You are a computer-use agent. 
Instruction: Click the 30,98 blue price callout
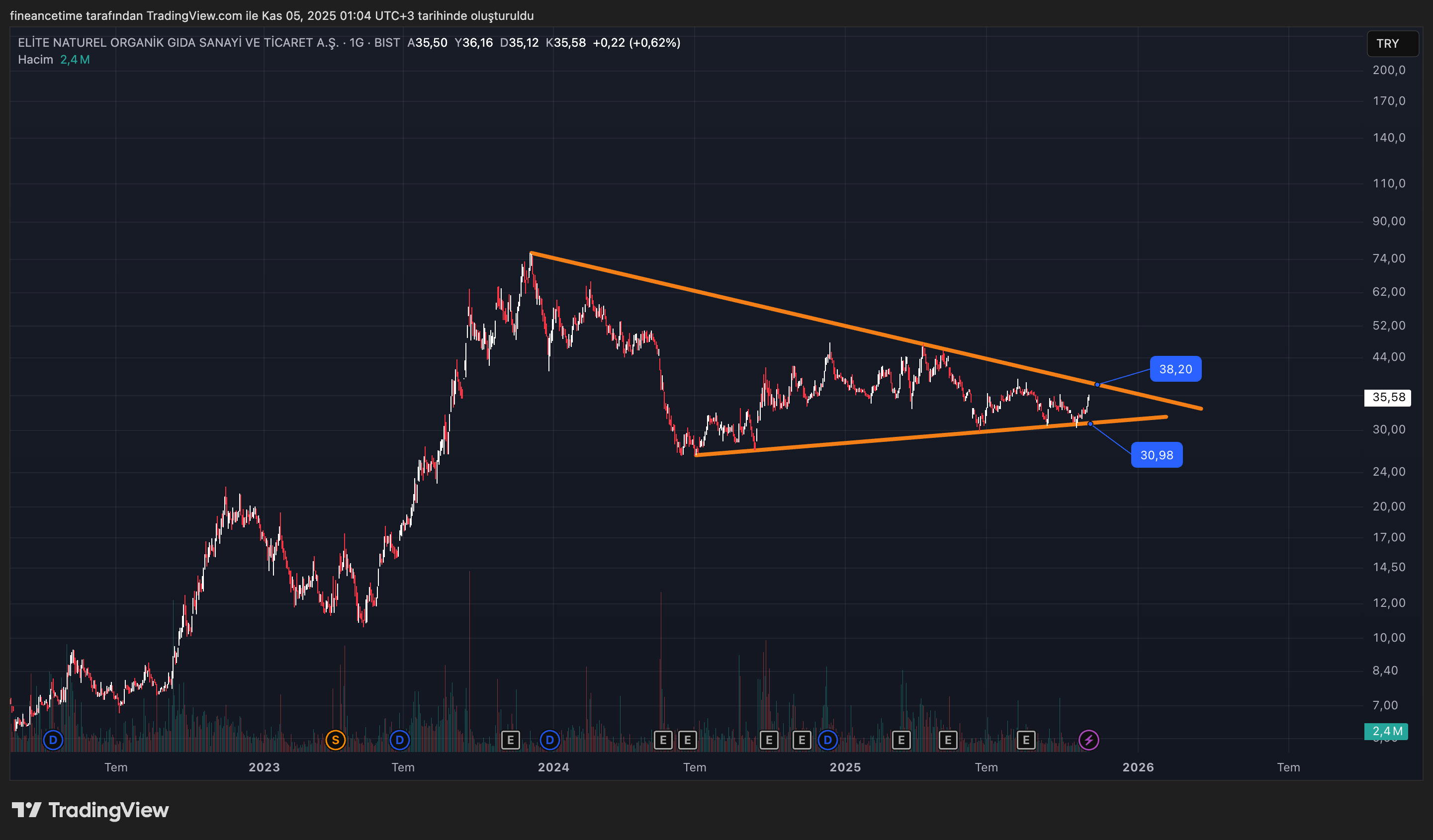[x=1156, y=455]
